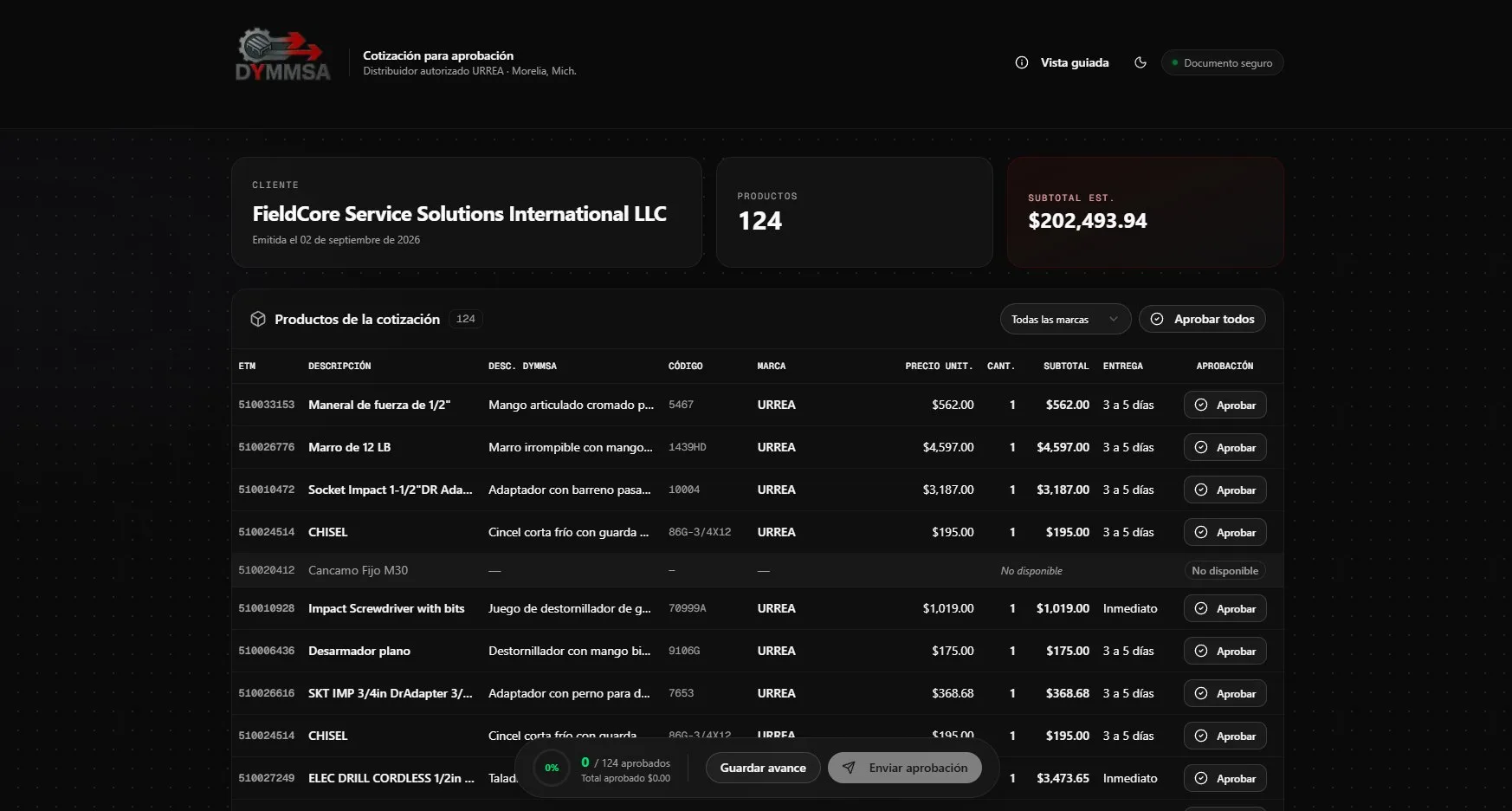The width and height of the screenshot is (1512, 811).
Task: Click the box icon beside Productos de la cotización
Action: [x=258, y=319]
